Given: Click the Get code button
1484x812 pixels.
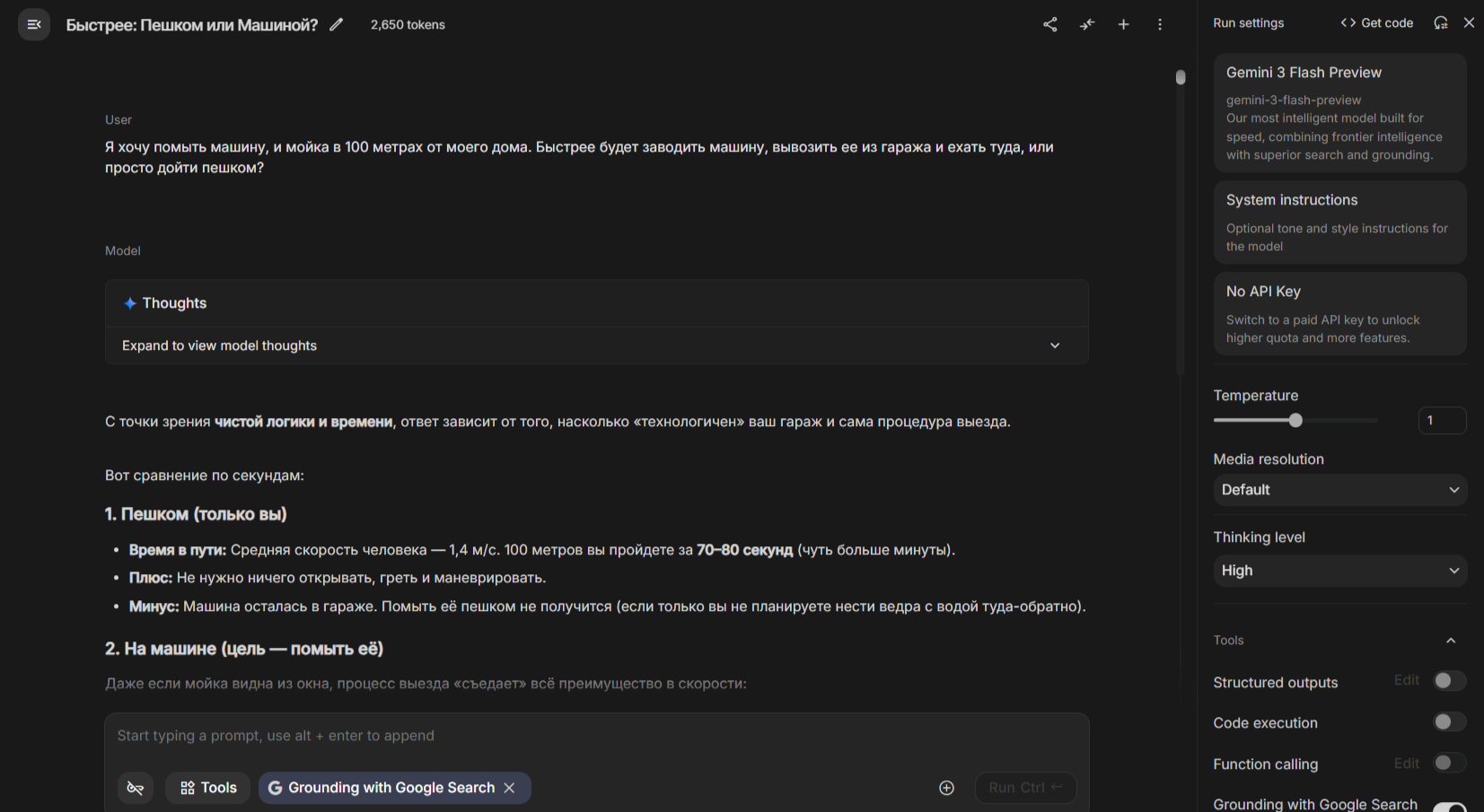Looking at the screenshot, I should click(1376, 22).
